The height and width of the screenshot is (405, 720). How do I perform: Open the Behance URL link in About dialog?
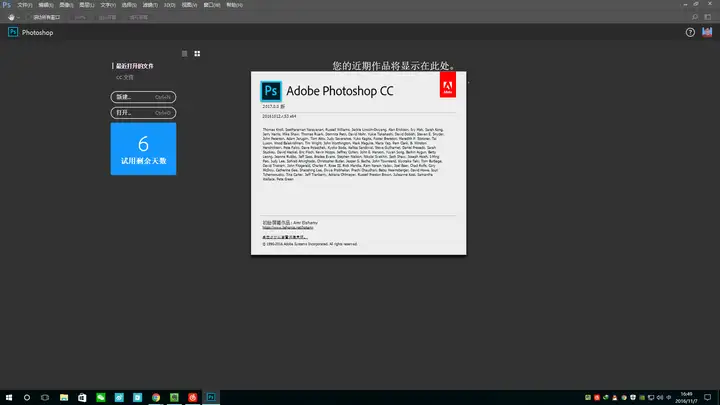[x=288, y=227]
